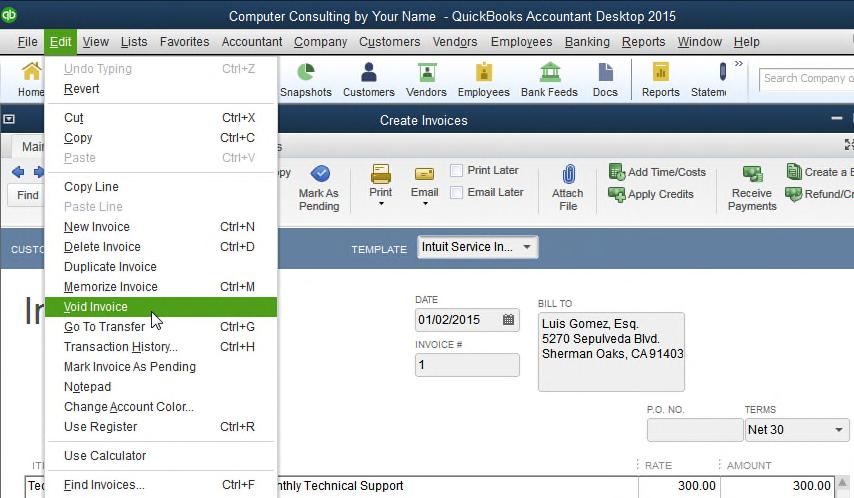Open Vendors center icon
854x498 pixels.
coord(426,80)
